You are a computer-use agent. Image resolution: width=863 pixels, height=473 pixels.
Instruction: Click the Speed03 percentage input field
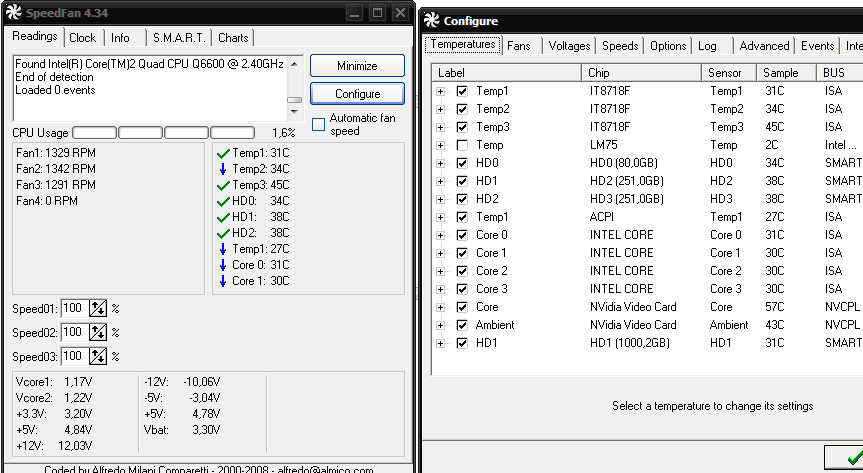point(74,356)
